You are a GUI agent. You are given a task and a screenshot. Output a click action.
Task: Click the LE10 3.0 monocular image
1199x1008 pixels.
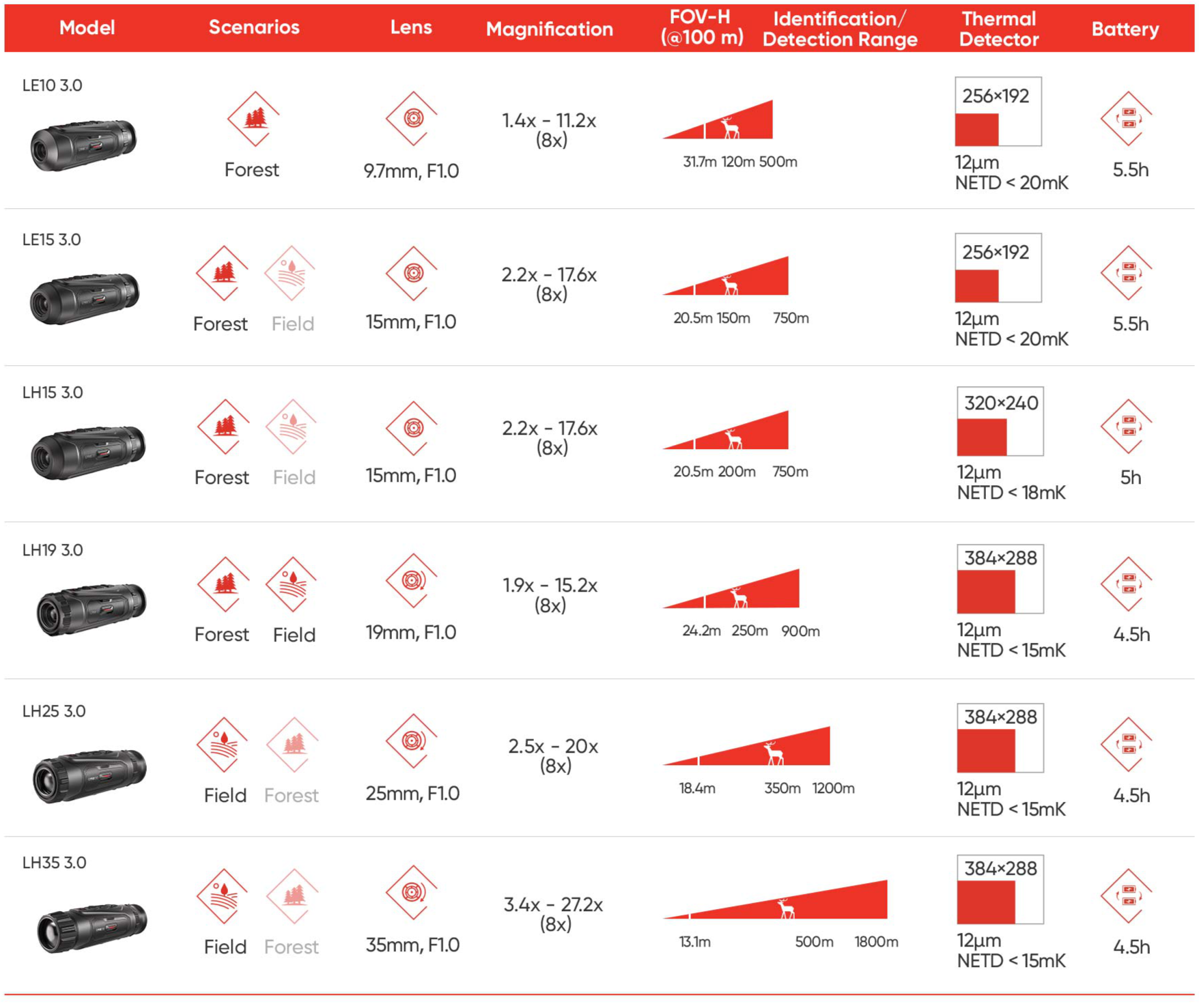click(83, 145)
